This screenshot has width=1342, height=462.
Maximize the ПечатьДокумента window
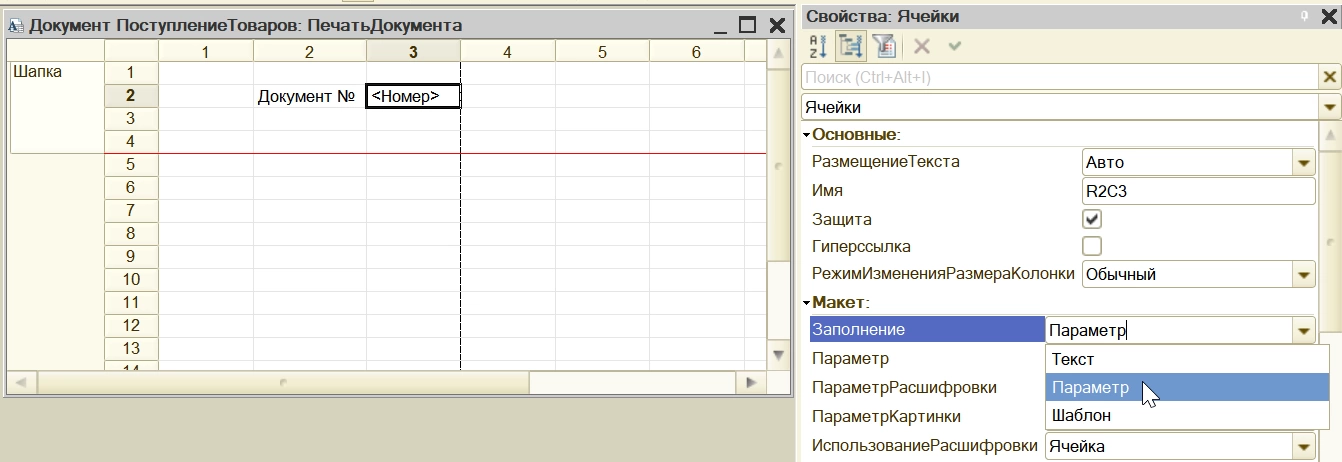click(x=747, y=26)
